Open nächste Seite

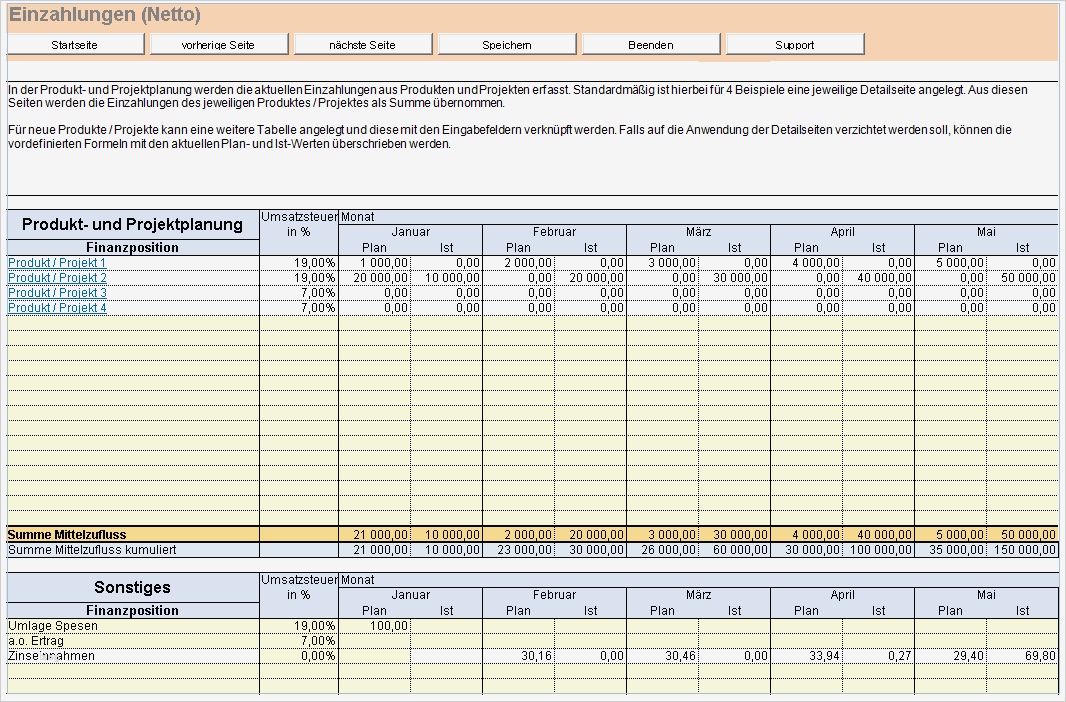click(362, 43)
